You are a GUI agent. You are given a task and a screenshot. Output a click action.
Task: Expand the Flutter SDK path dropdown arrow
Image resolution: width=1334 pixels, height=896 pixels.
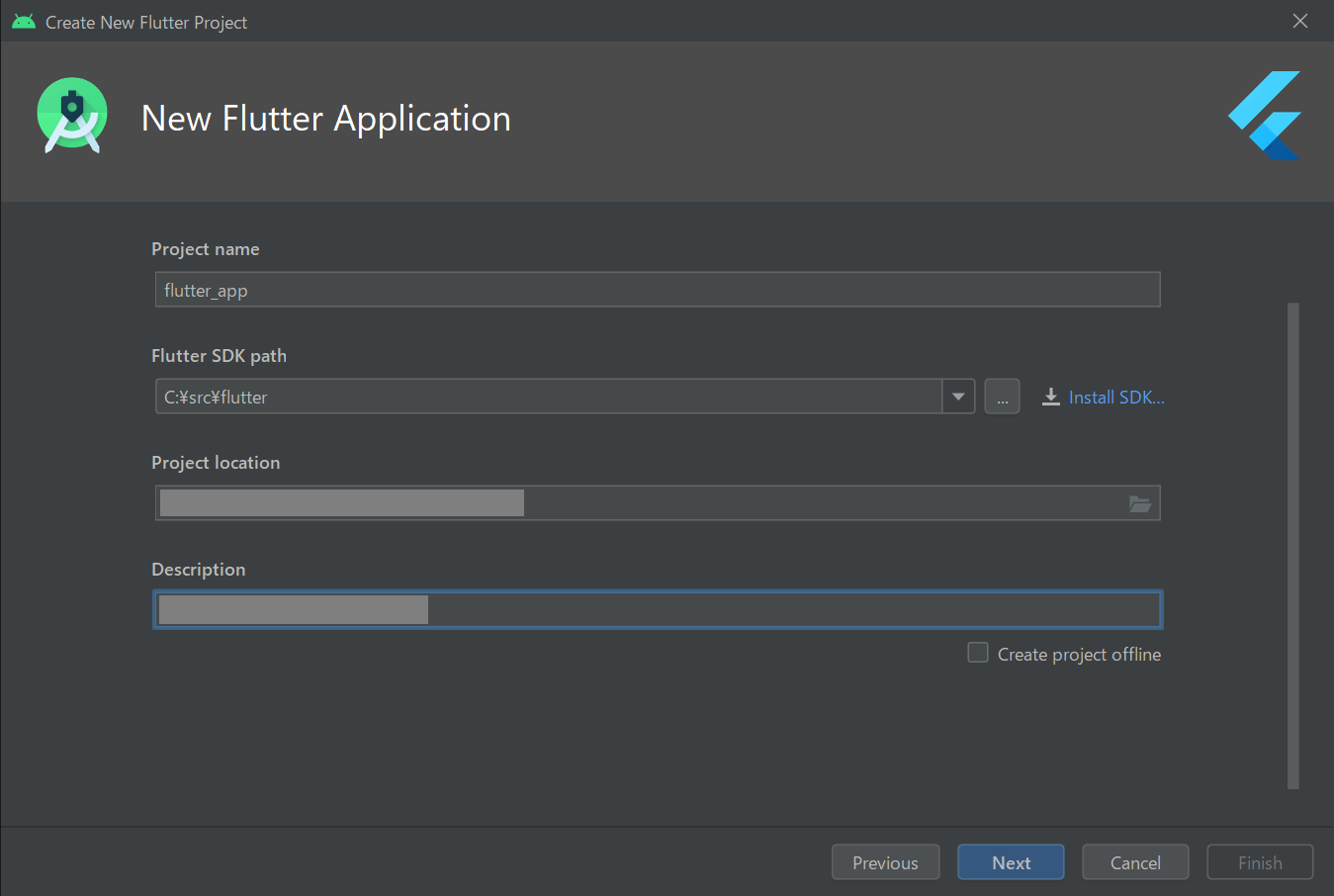[958, 397]
